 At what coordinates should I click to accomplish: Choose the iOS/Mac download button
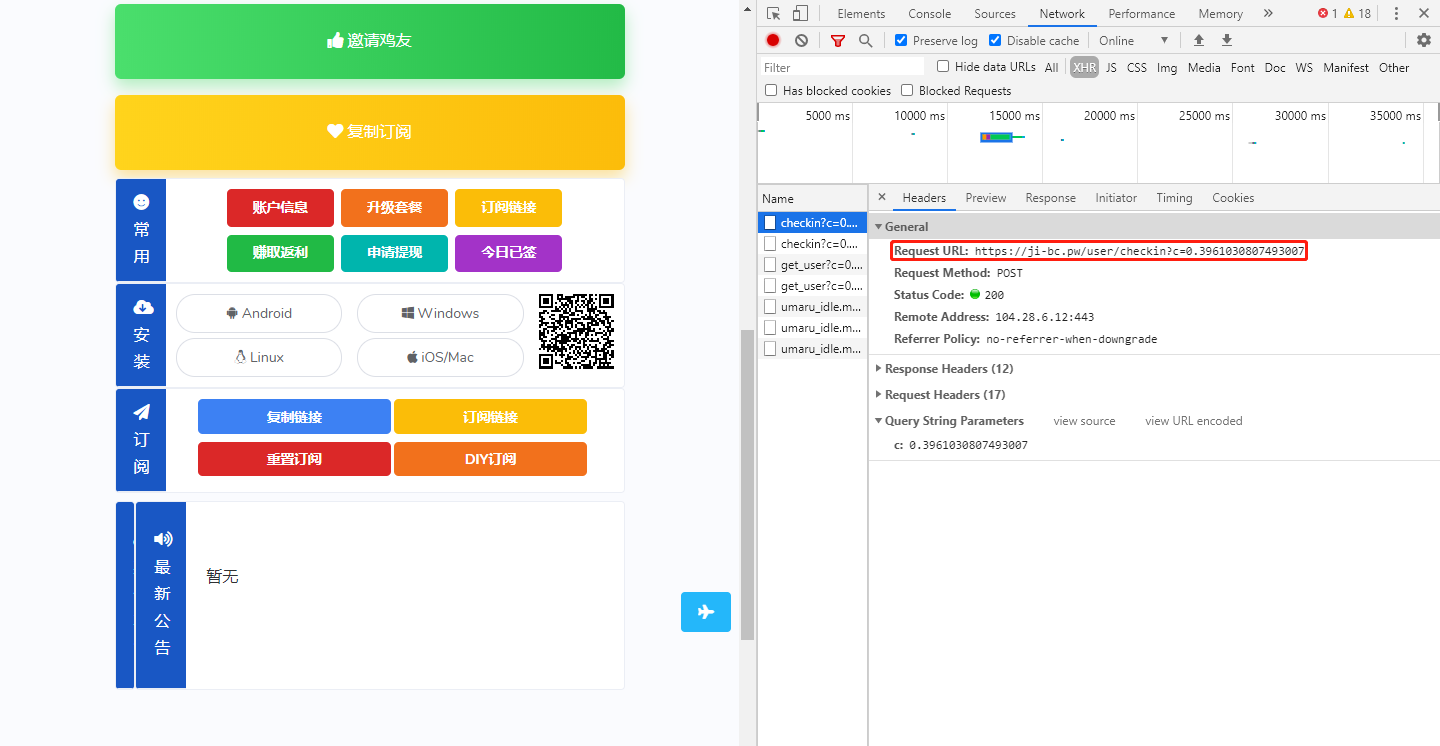point(440,357)
